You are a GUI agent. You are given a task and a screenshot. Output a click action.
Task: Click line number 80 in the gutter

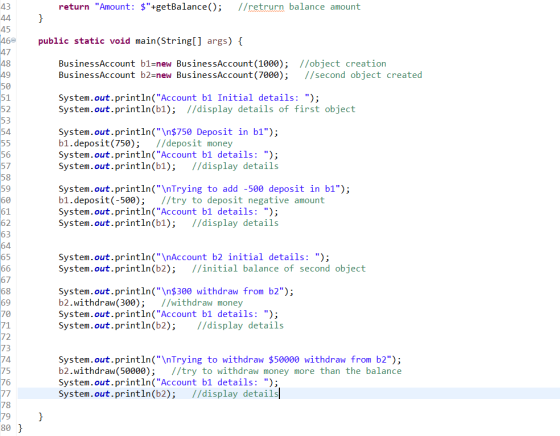point(6,428)
